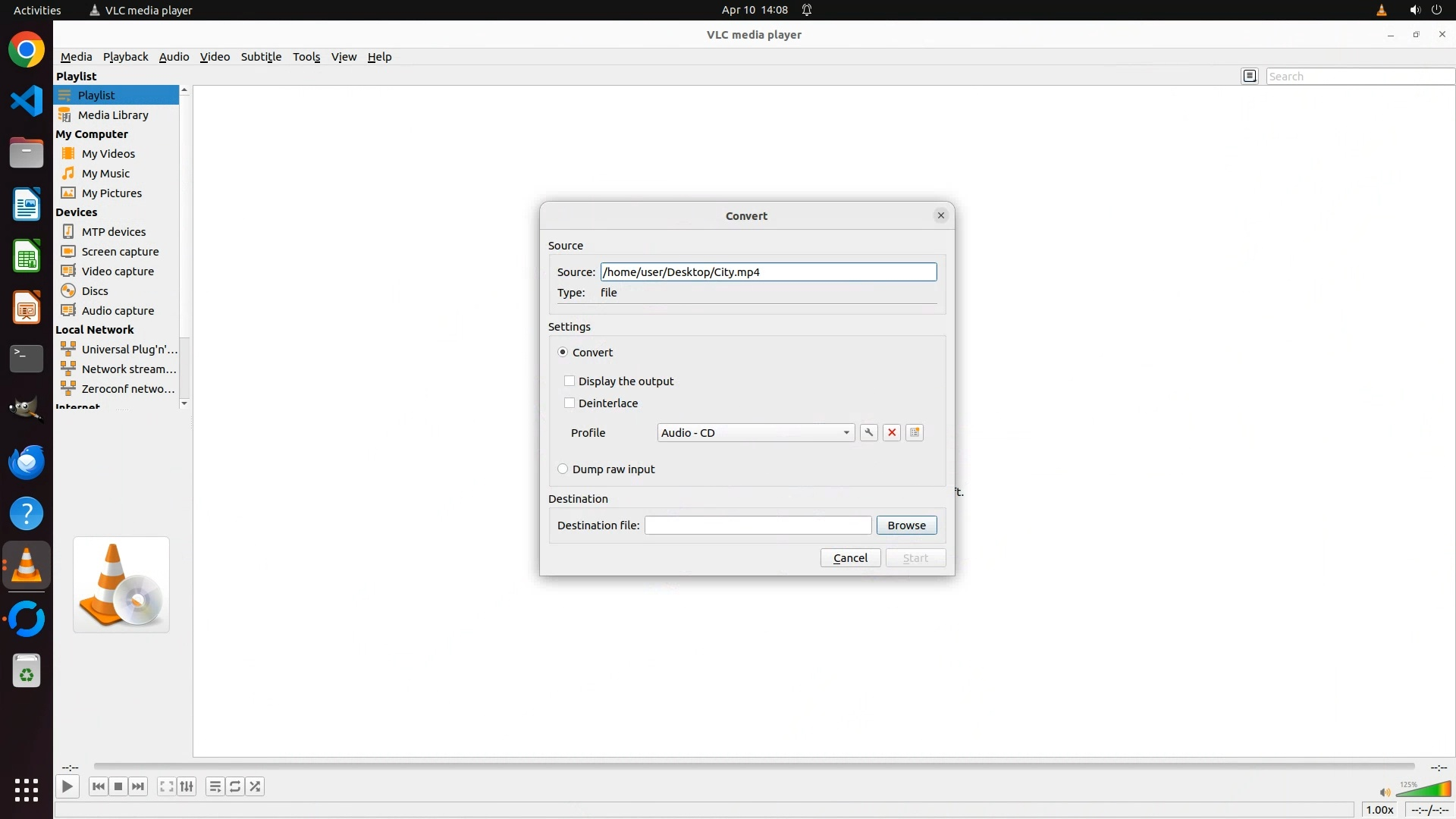Click the Destination file input field
1456x819 pixels.
click(758, 525)
